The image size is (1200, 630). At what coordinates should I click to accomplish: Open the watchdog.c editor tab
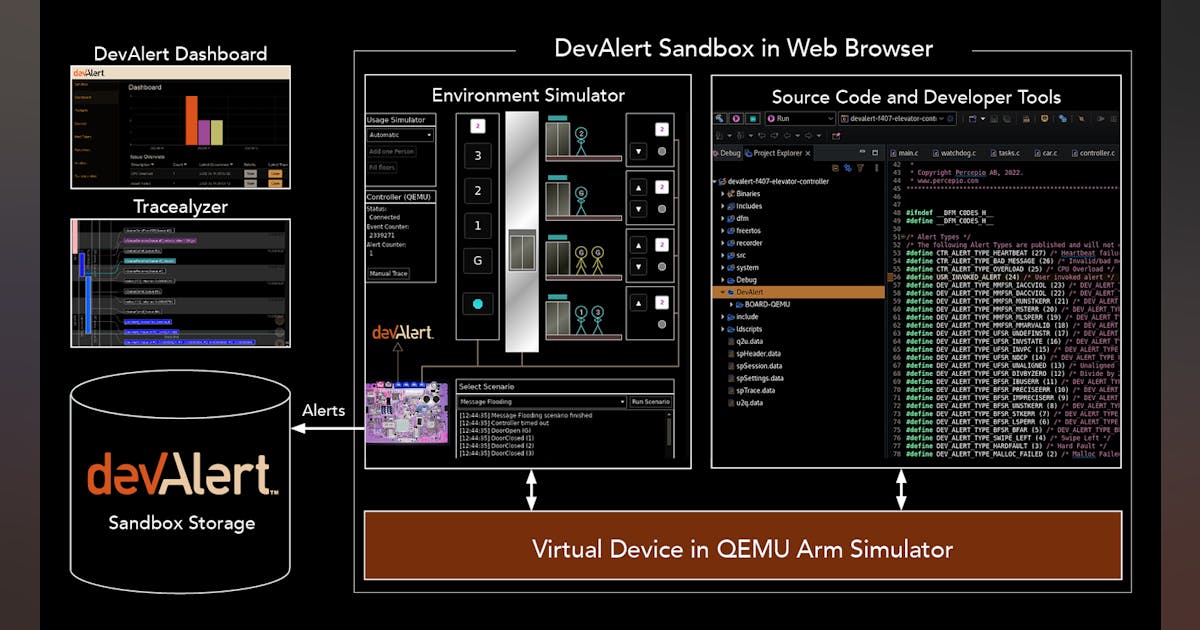954,153
